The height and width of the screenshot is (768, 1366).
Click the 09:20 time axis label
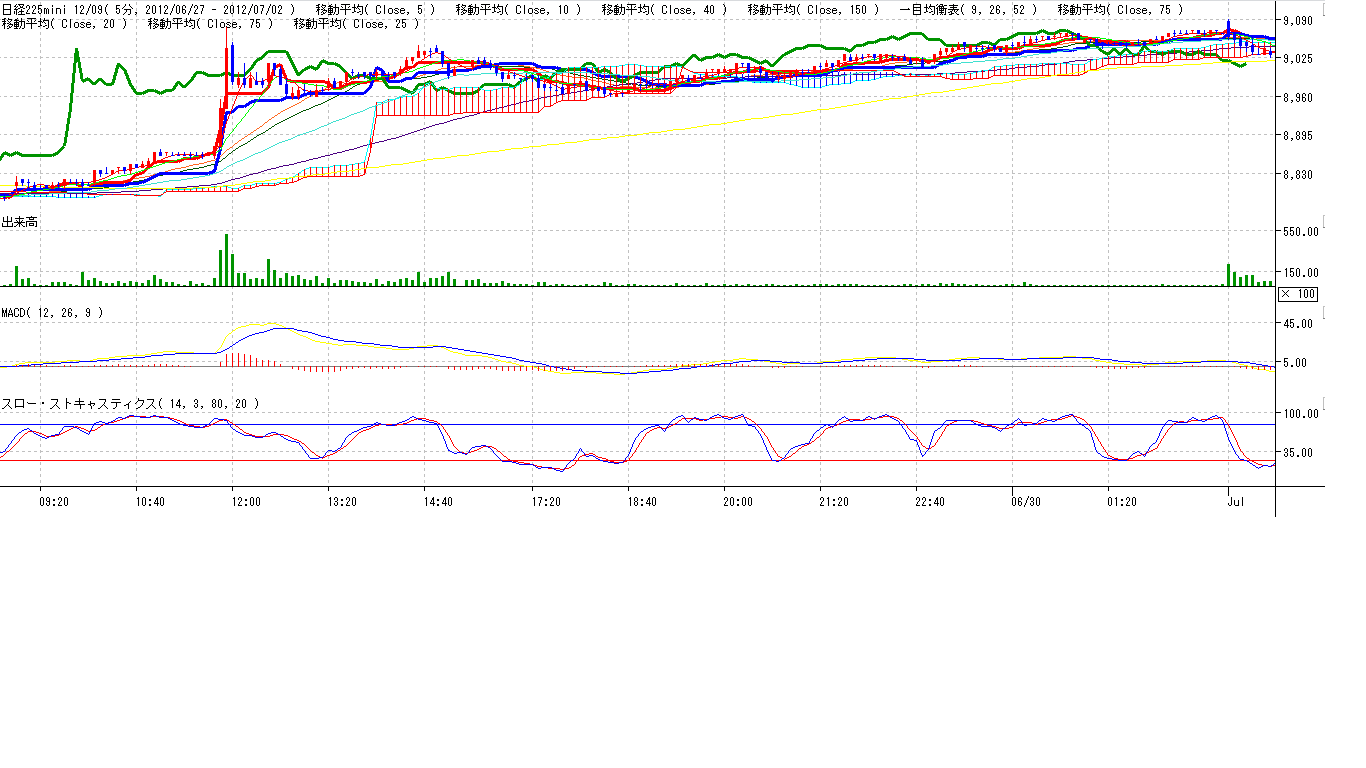click(x=53, y=501)
